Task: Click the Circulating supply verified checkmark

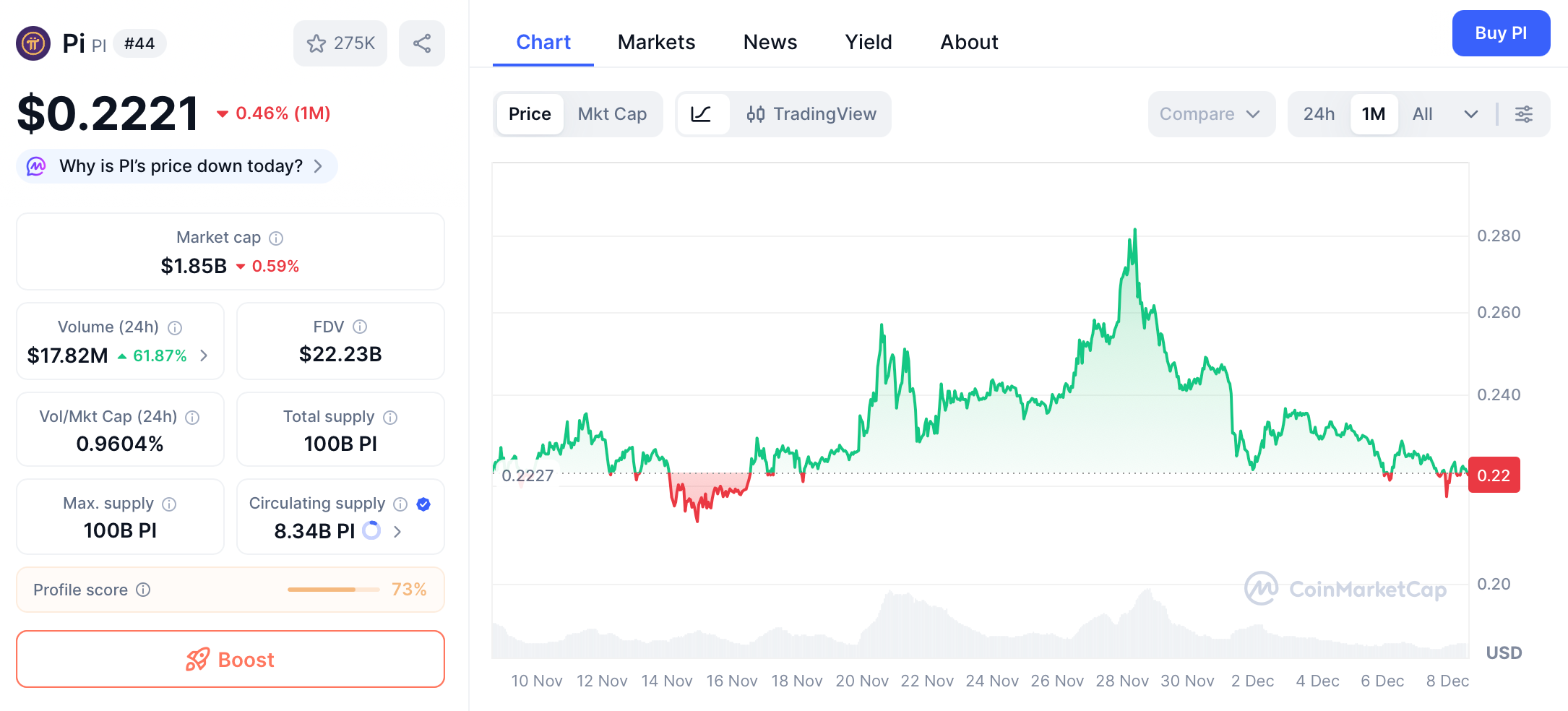Action: tap(423, 504)
